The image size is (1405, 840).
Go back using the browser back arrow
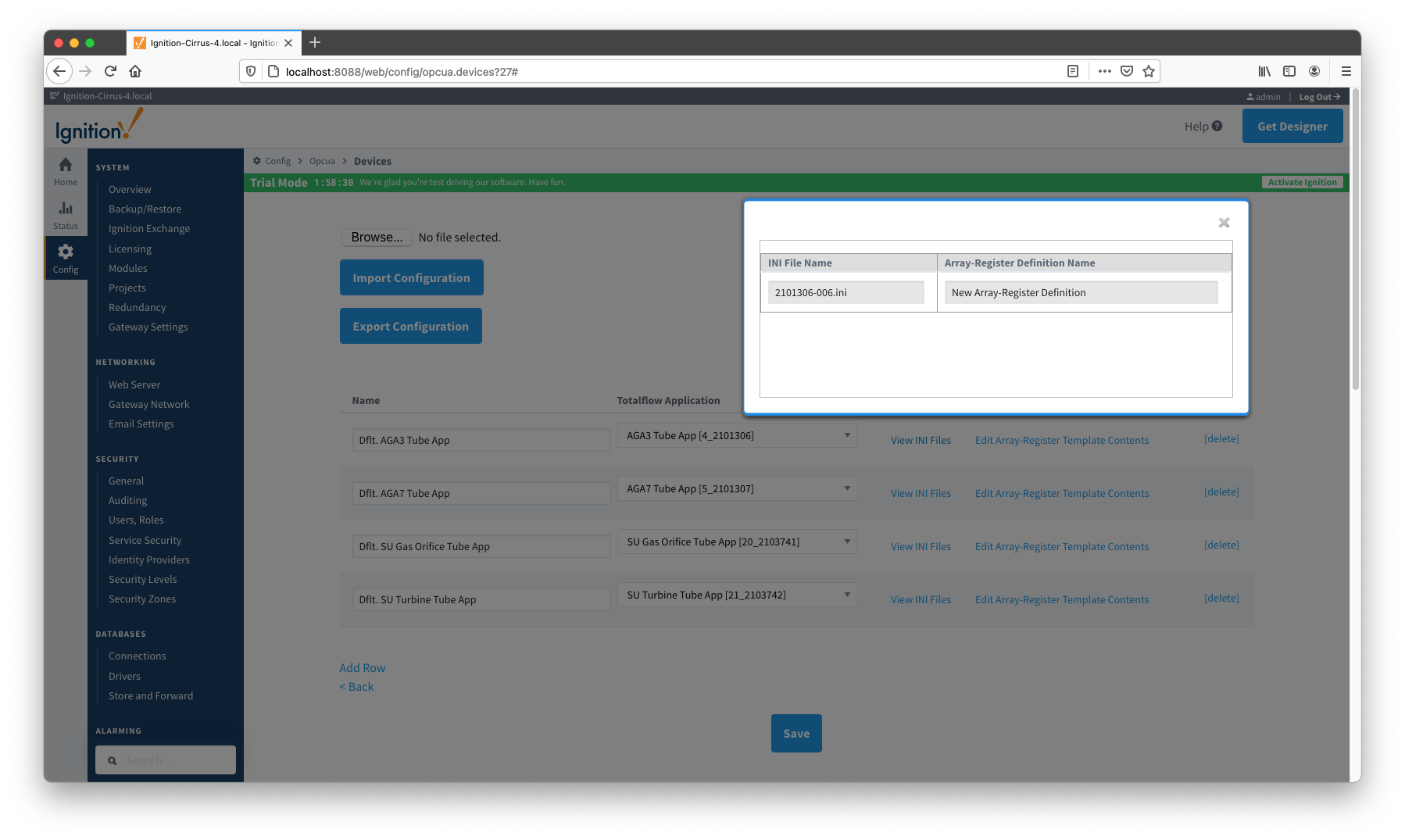[59, 71]
